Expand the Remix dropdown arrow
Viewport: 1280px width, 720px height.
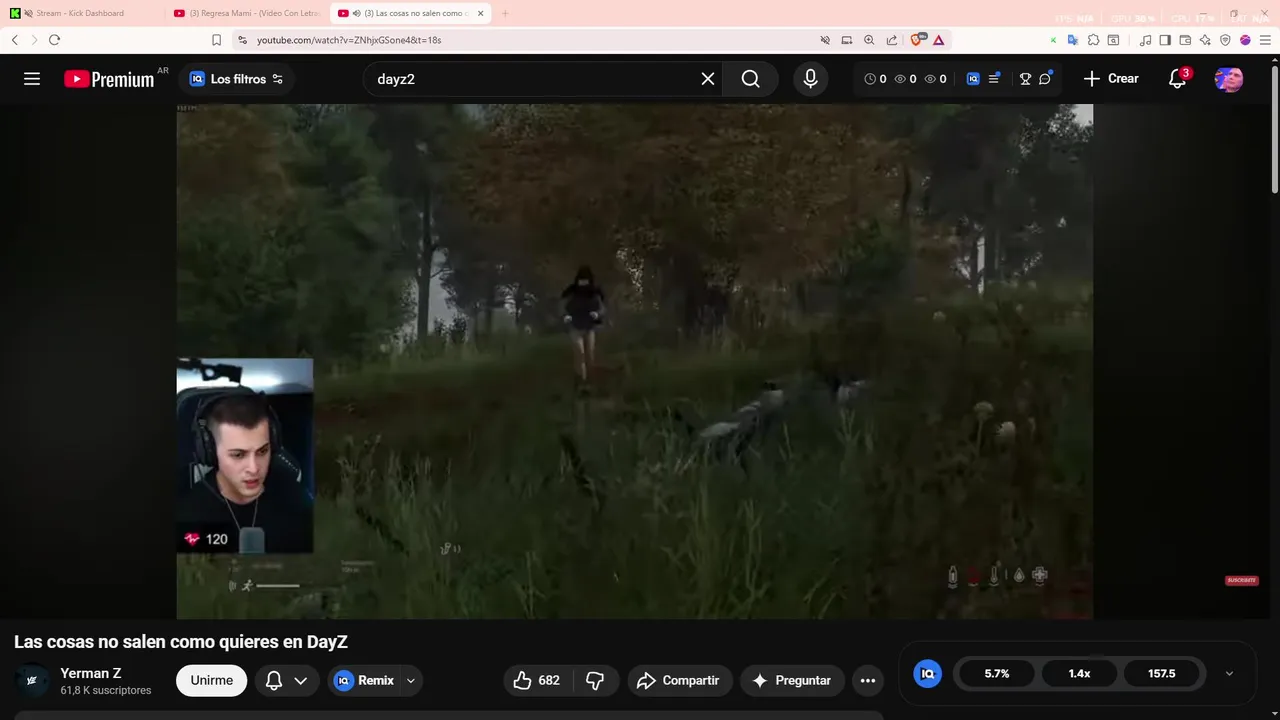point(410,680)
